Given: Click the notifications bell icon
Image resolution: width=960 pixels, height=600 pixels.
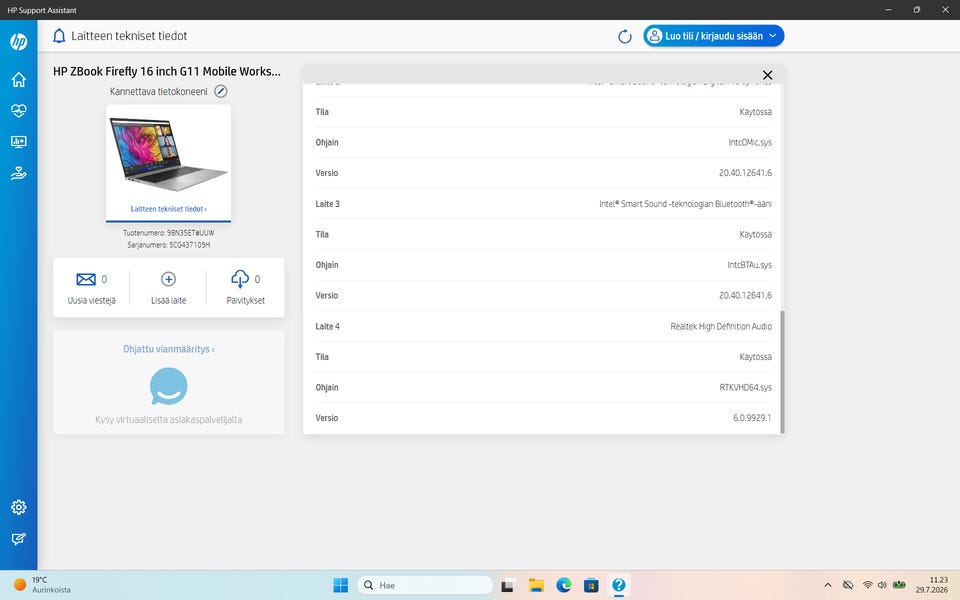Looking at the screenshot, I should 59,36.
